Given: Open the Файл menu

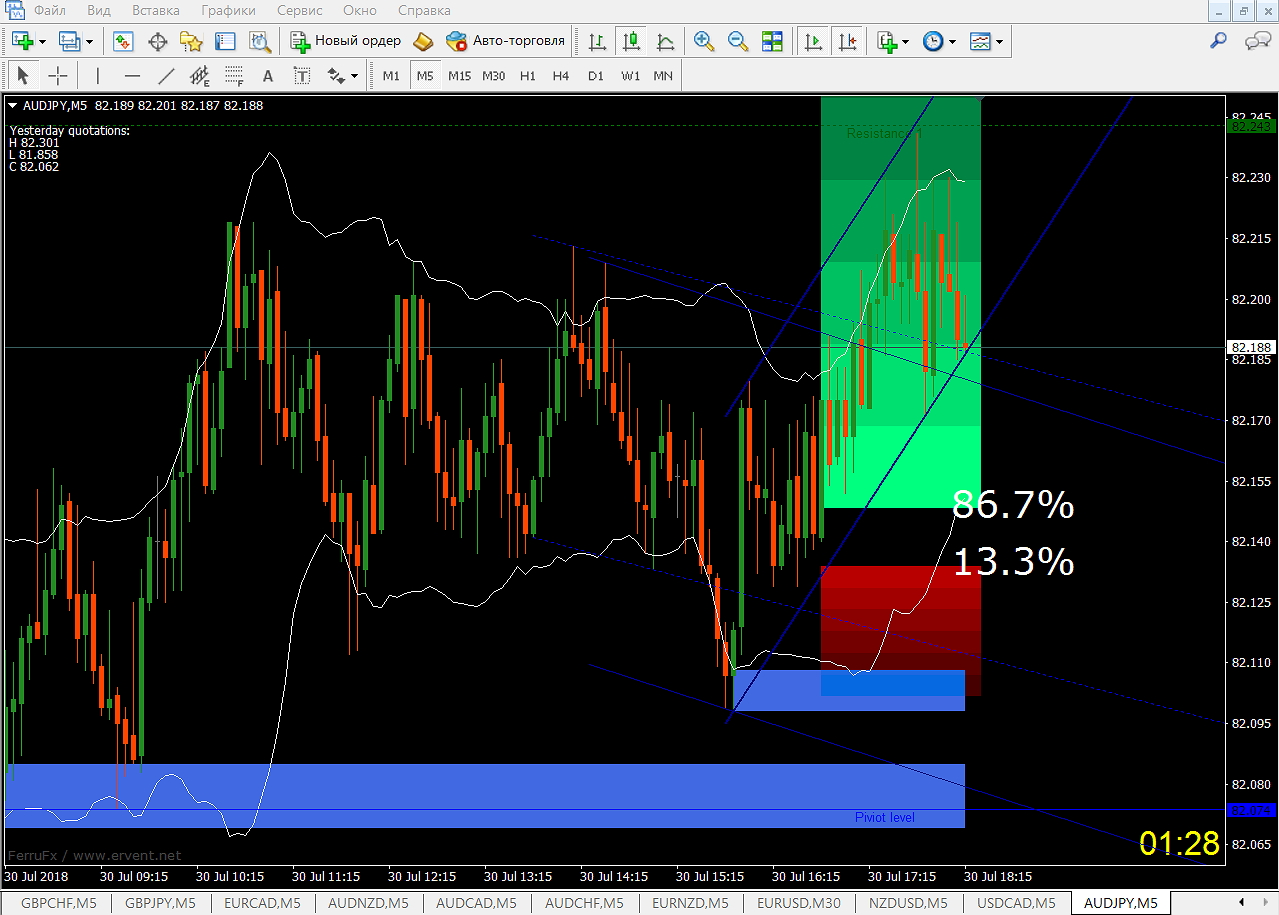Looking at the screenshot, I should point(49,11).
